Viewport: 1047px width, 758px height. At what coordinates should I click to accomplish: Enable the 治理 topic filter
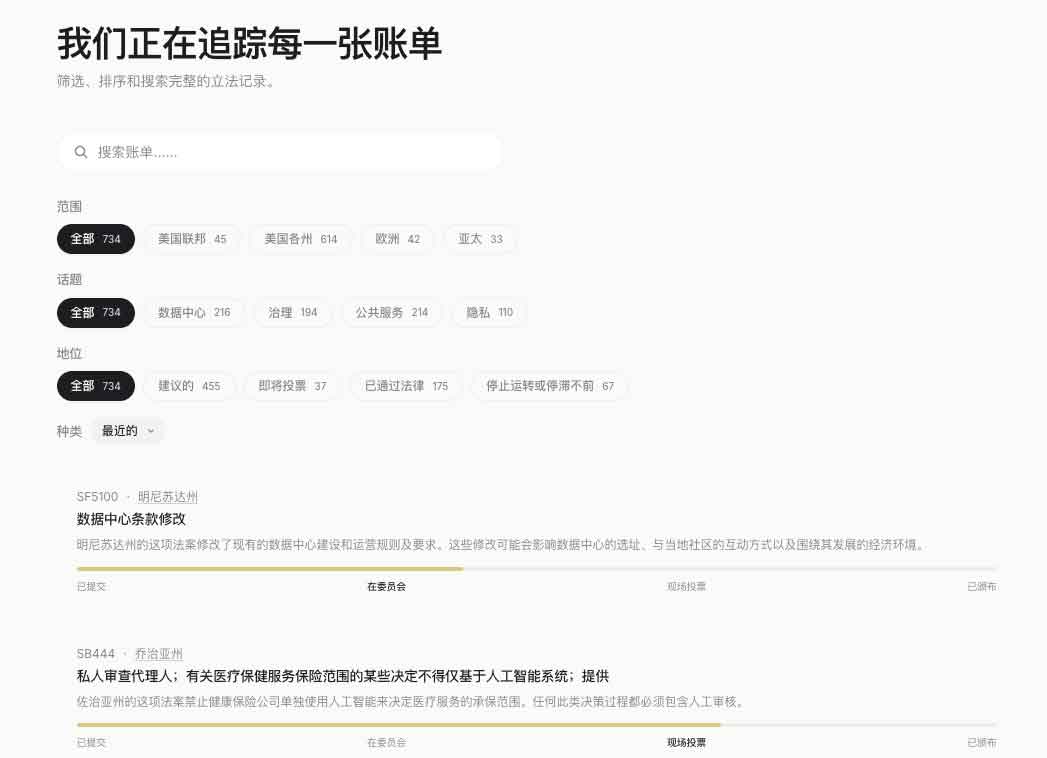click(x=292, y=312)
